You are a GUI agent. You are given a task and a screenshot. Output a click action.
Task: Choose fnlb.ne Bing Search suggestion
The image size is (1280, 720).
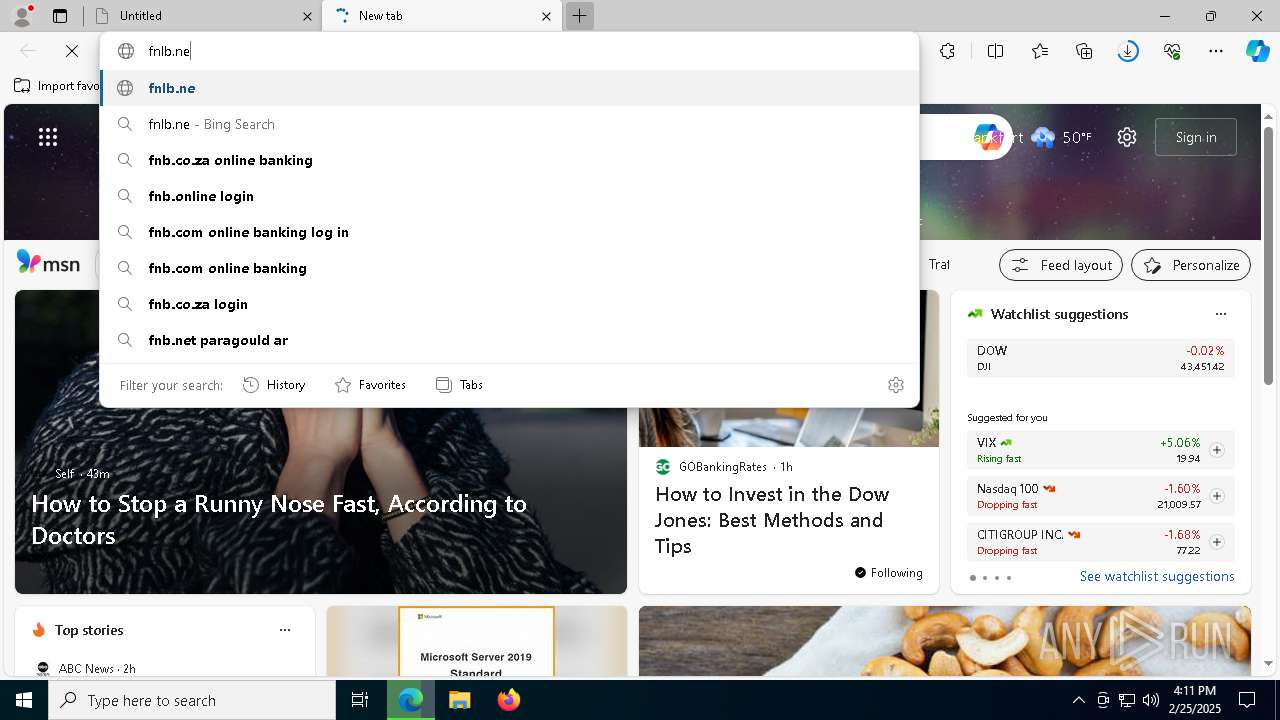point(510,124)
